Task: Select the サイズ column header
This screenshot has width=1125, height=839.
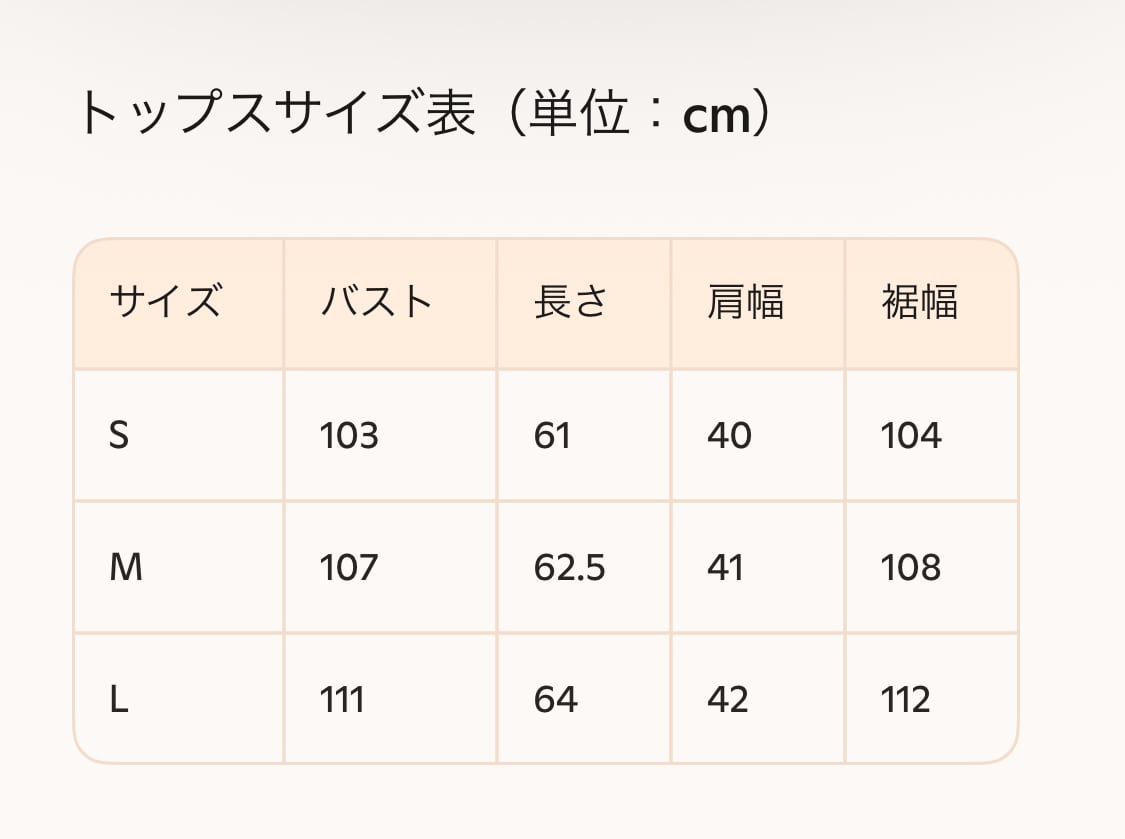Action: 165,301
